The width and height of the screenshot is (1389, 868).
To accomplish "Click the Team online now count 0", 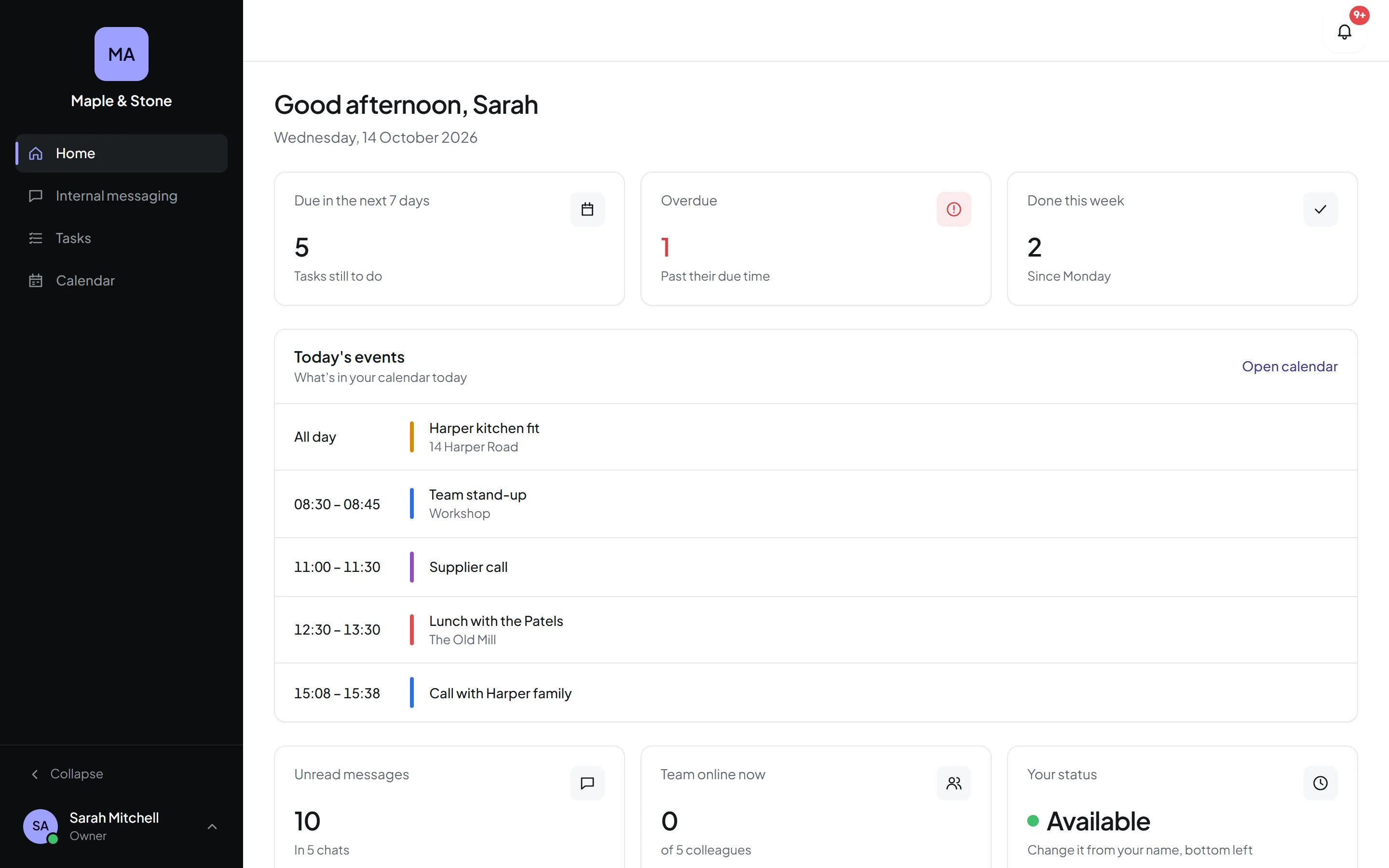I will 669,822.
